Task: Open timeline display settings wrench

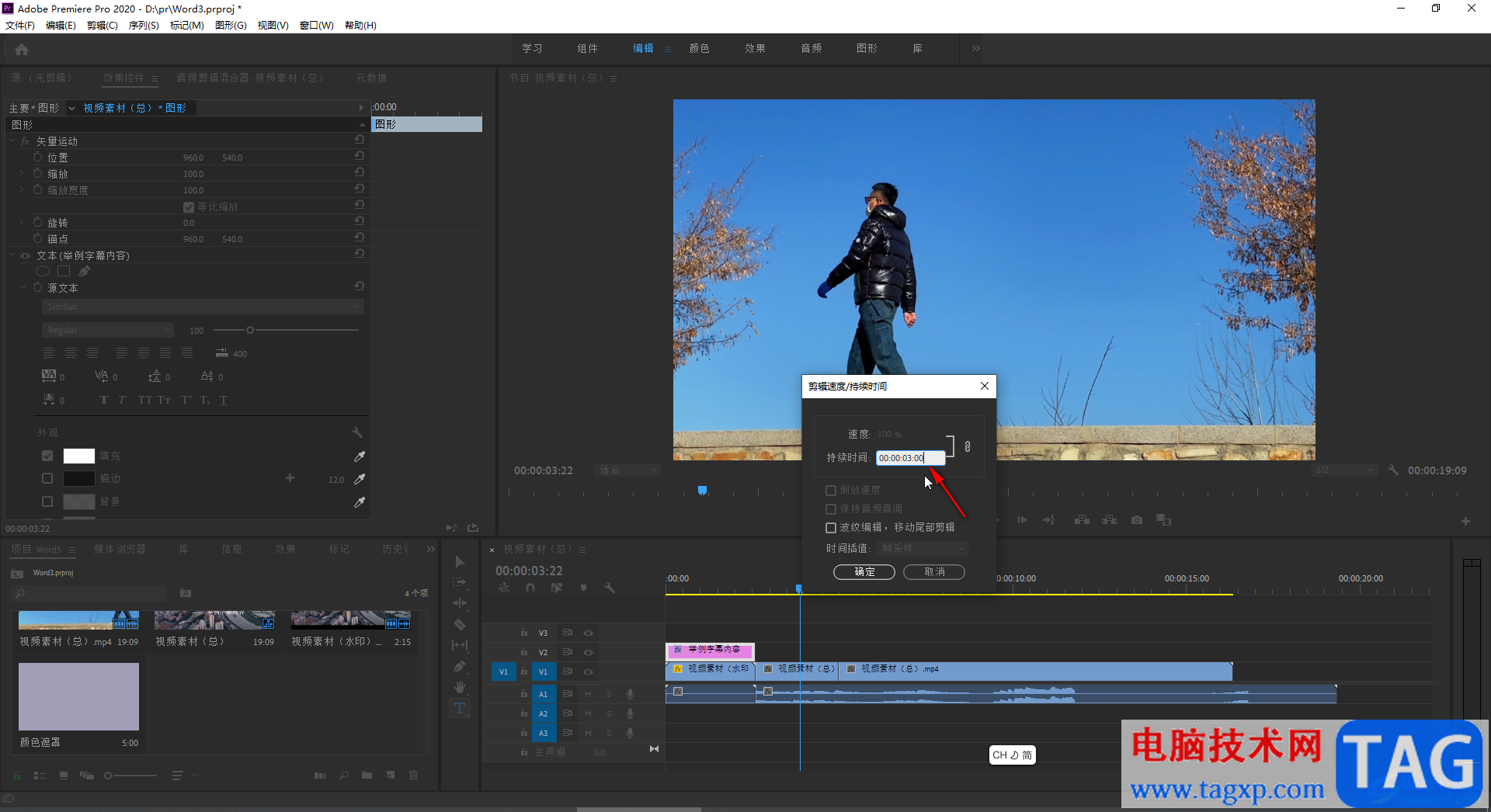Action: pyautogui.click(x=610, y=588)
